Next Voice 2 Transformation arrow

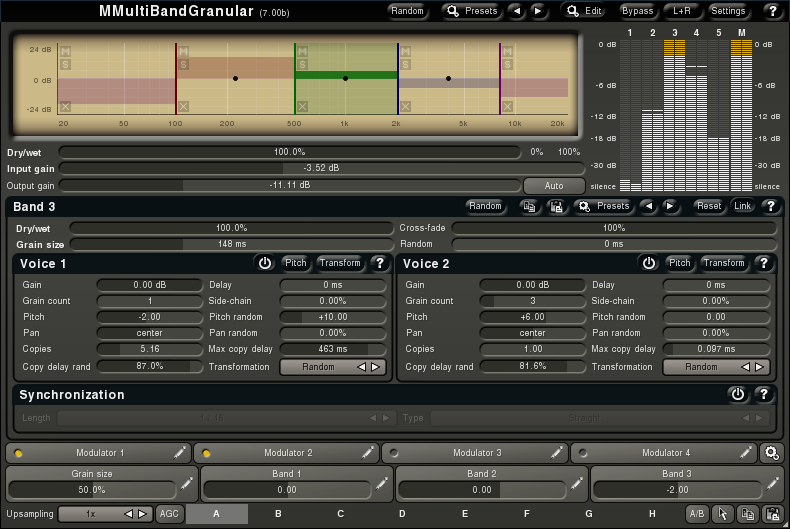(x=759, y=367)
